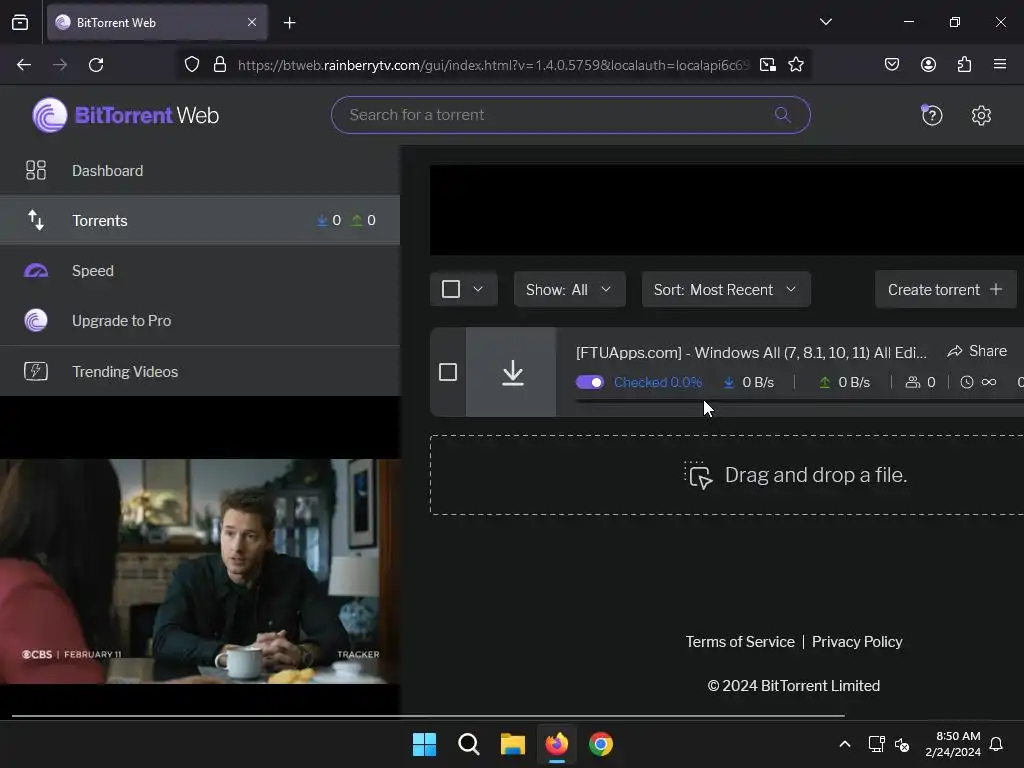
Task: Click the CBS Tracker video ad thumbnail
Action: point(200,571)
